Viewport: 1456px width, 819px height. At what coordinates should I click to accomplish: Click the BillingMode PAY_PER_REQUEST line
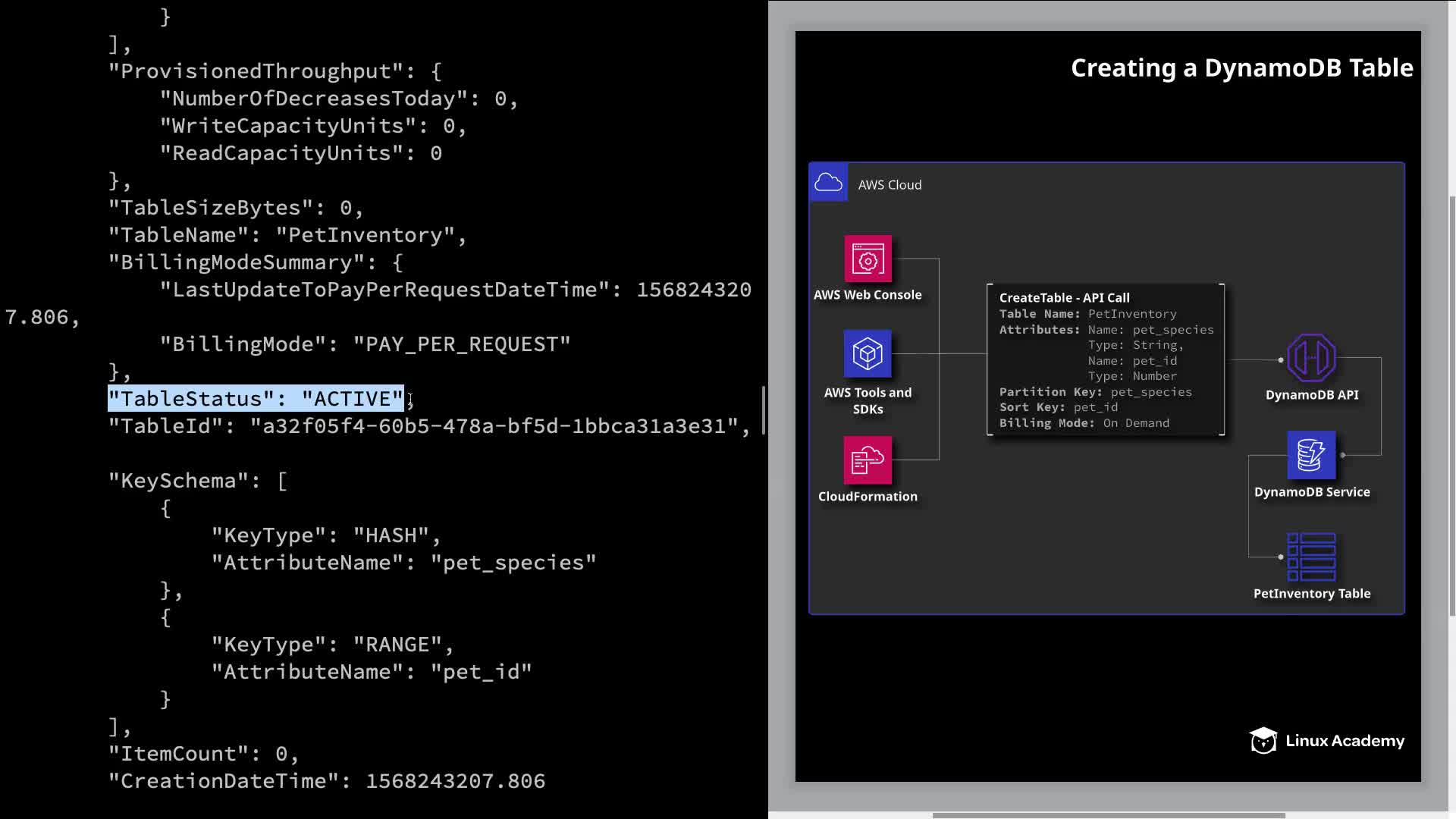tap(364, 344)
